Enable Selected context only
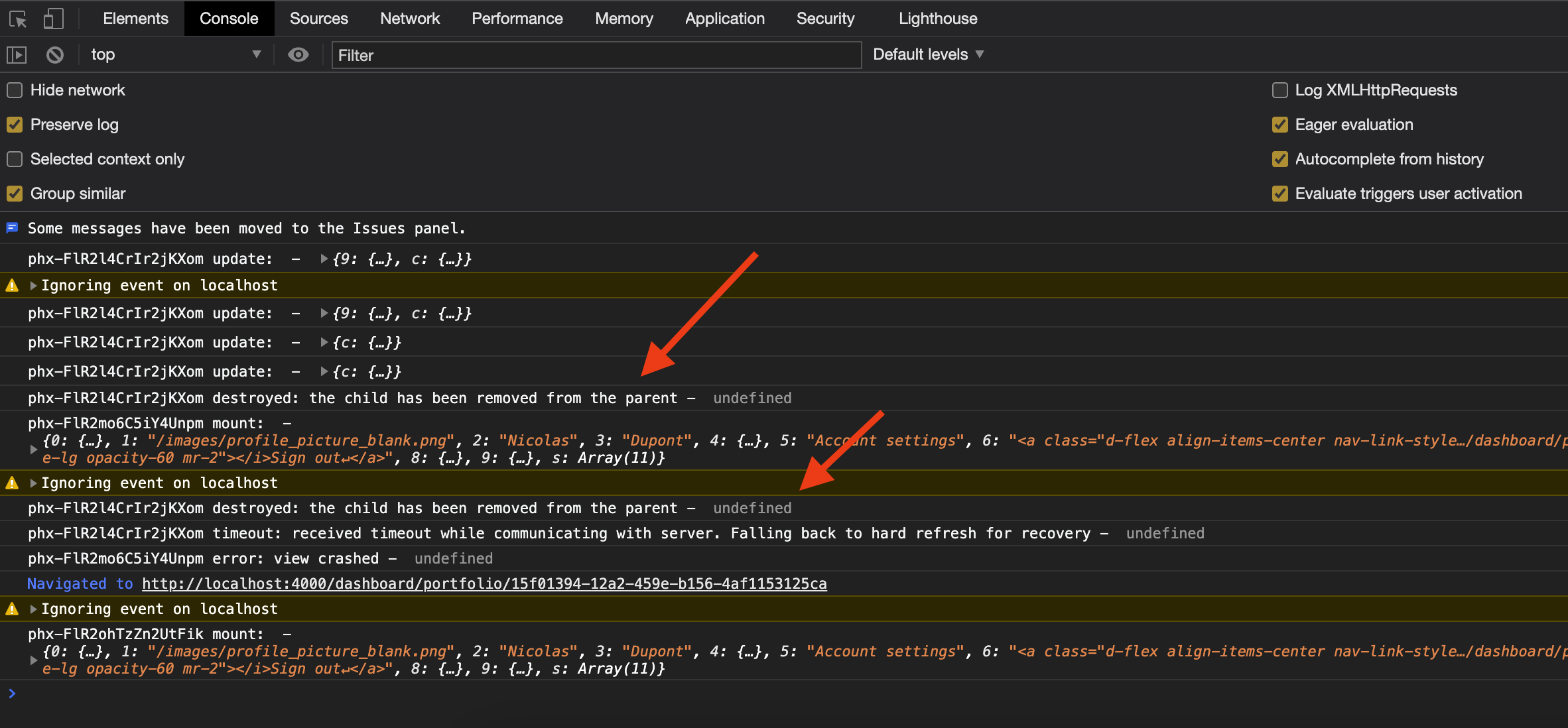 coord(14,159)
